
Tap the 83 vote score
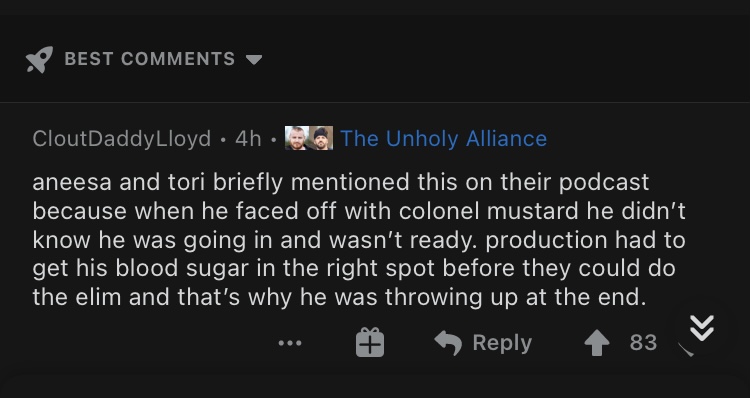tap(643, 343)
